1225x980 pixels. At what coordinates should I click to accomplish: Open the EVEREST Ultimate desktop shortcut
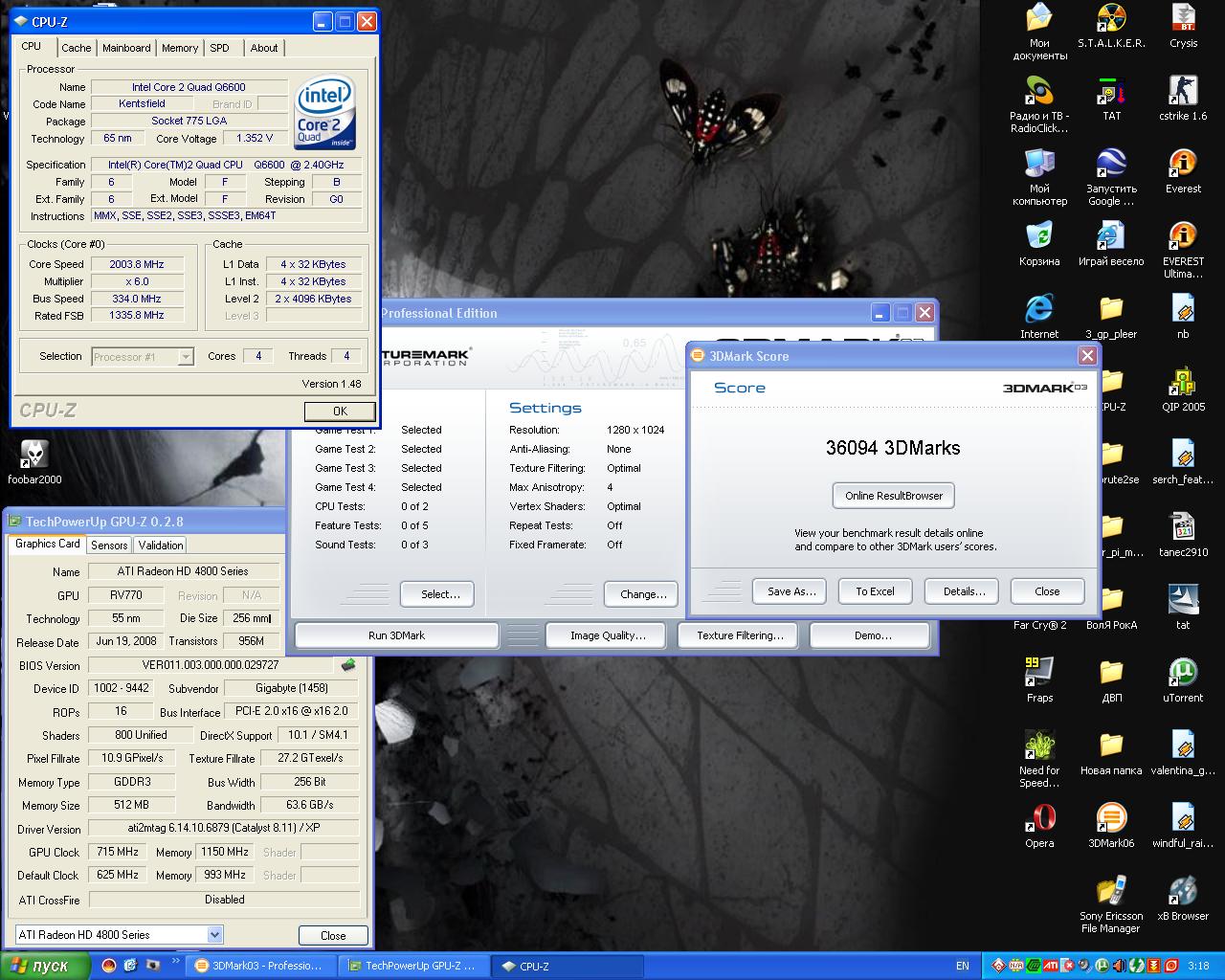pyautogui.click(x=1183, y=251)
